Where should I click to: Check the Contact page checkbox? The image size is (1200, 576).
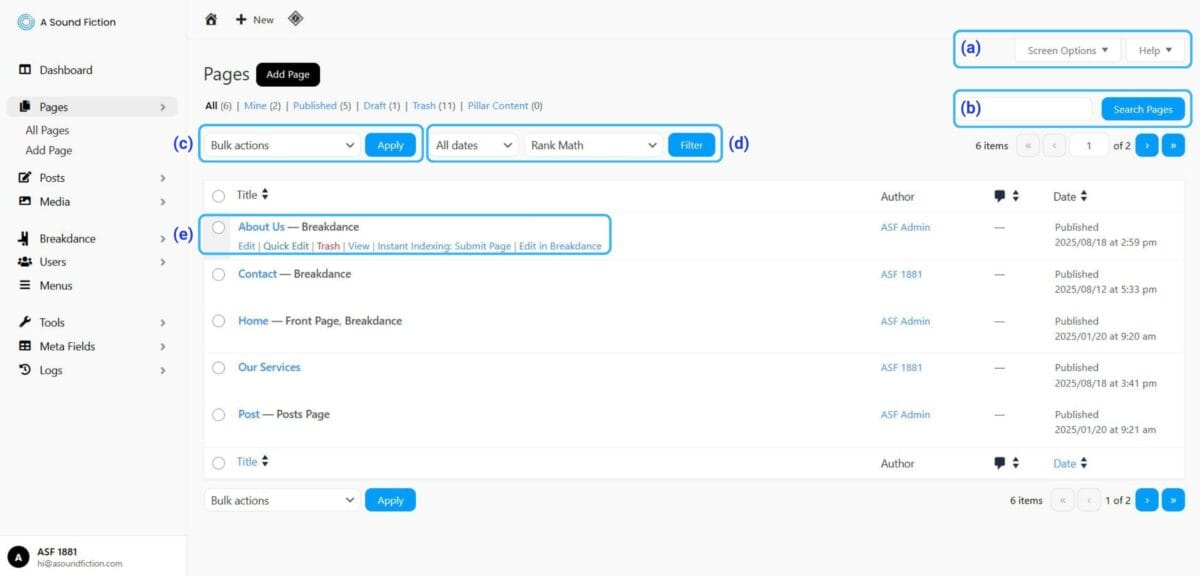[218, 273]
